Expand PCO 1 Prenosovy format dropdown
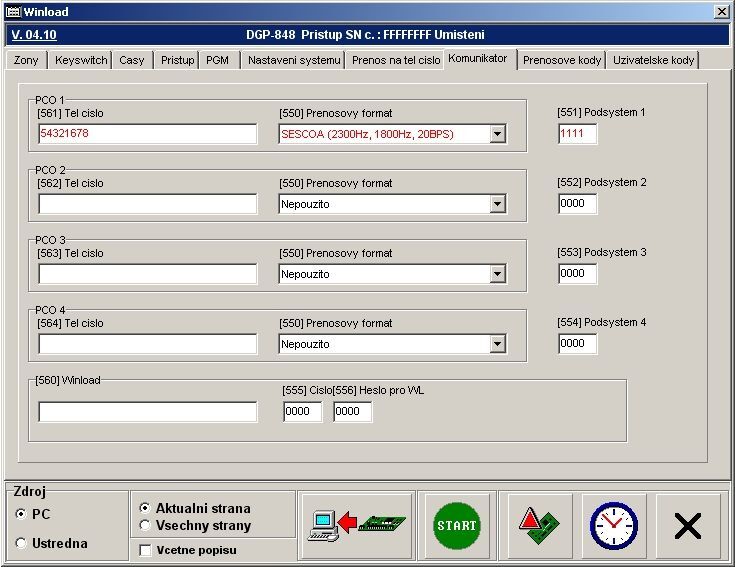The width and height of the screenshot is (735, 567). (497, 134)
